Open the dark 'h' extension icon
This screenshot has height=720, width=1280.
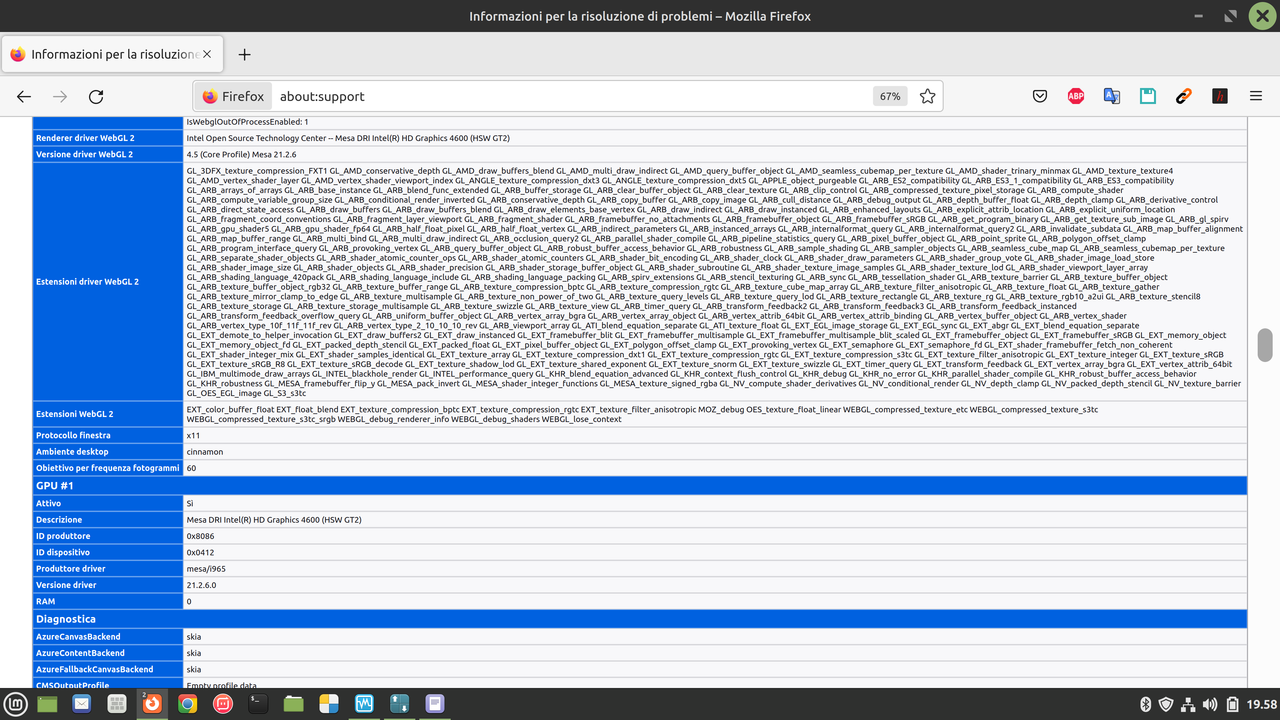pyautogui.click(x=1219, y=96)
